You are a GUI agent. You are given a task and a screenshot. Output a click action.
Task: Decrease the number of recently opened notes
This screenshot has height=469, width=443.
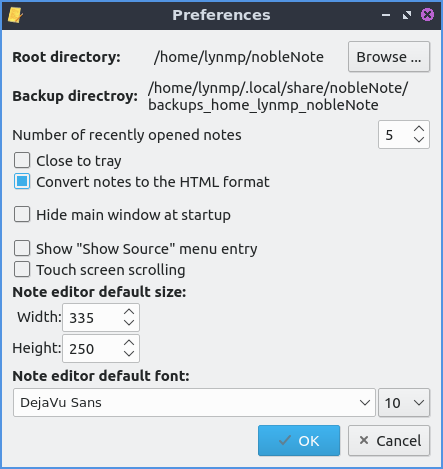coord(419,140)
